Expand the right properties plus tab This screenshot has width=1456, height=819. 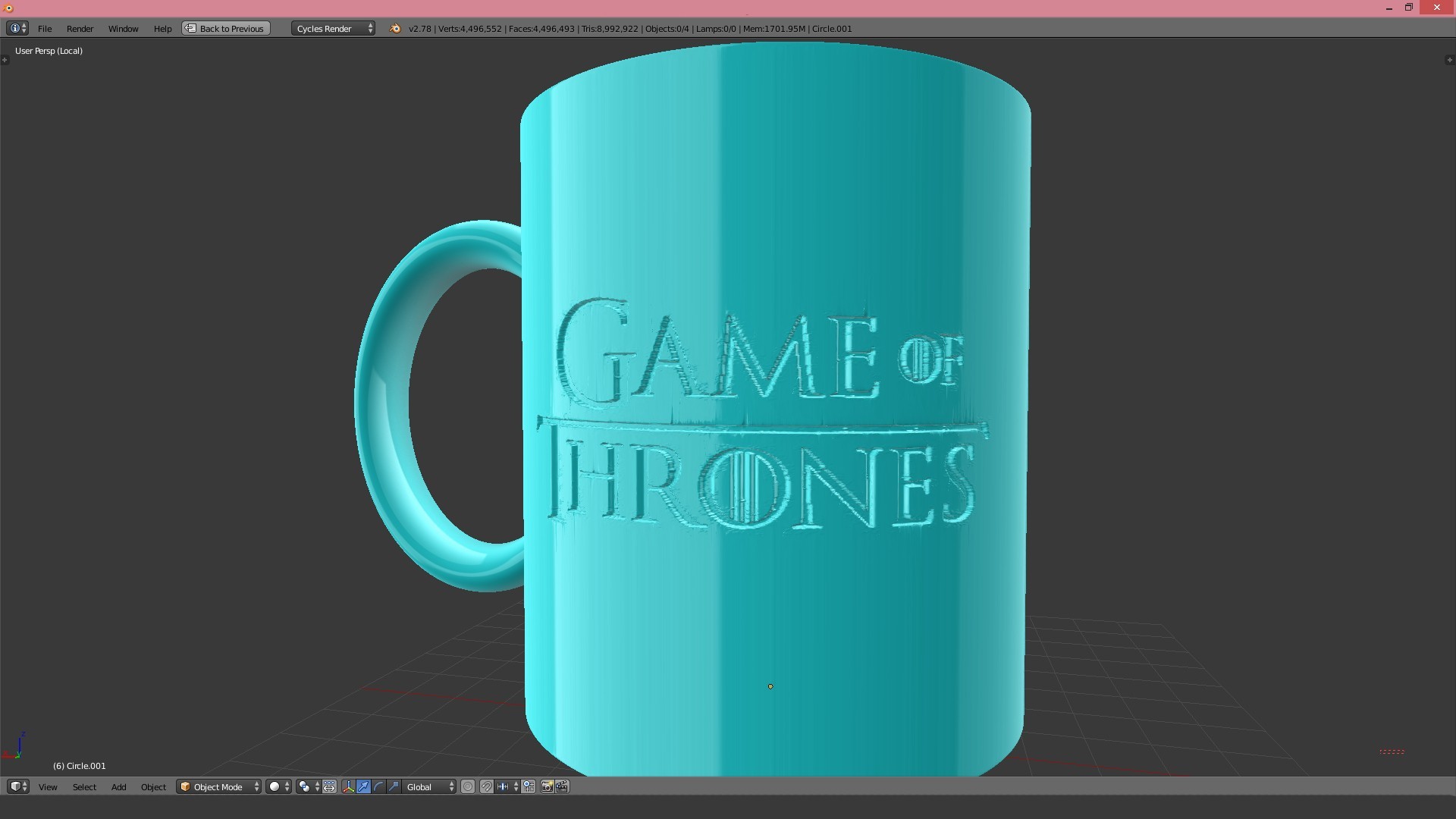(1450, 59)
